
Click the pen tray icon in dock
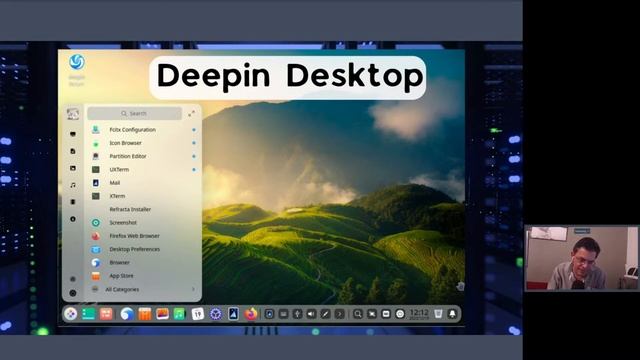tap(325, 314)
